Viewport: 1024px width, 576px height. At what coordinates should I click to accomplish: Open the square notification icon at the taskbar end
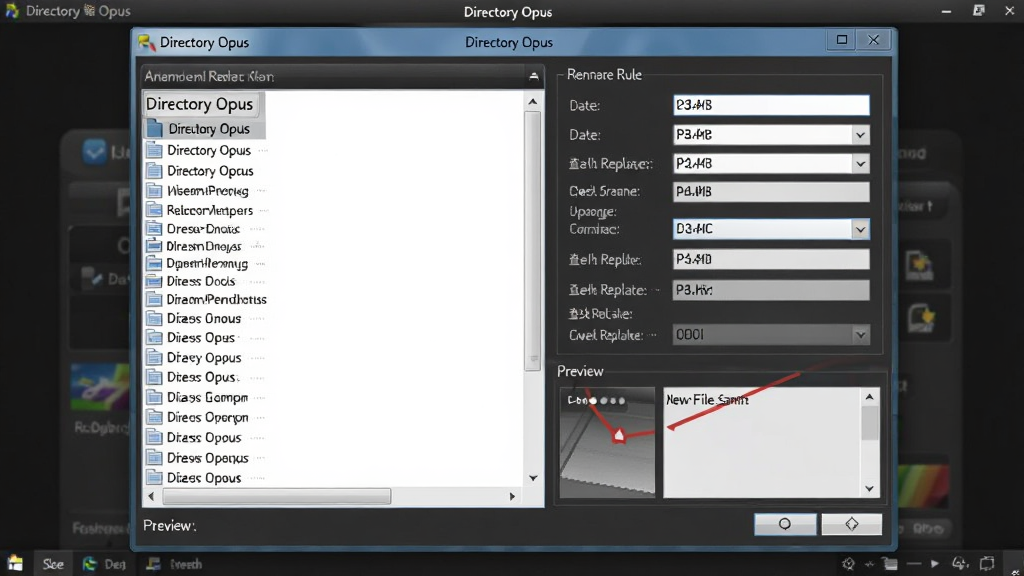(987, 563)
